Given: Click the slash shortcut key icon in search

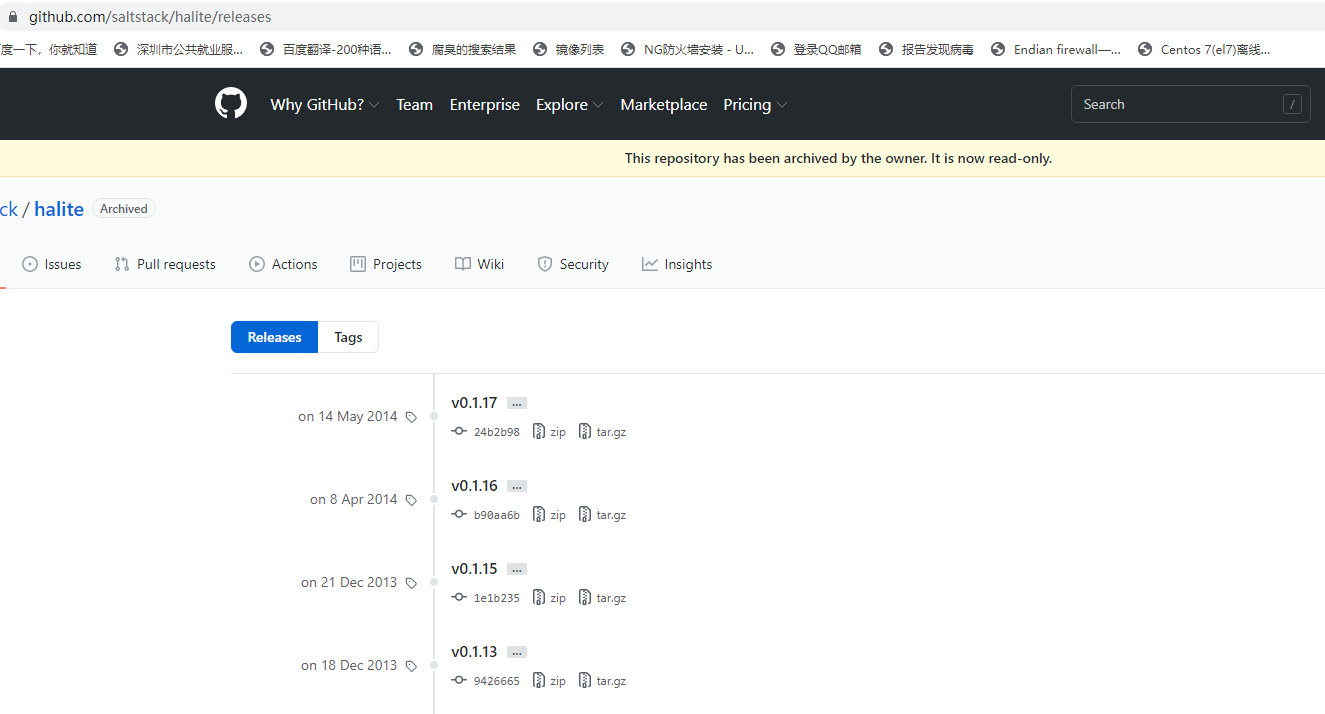Looking at the screenshot, I should point(1292,104).
